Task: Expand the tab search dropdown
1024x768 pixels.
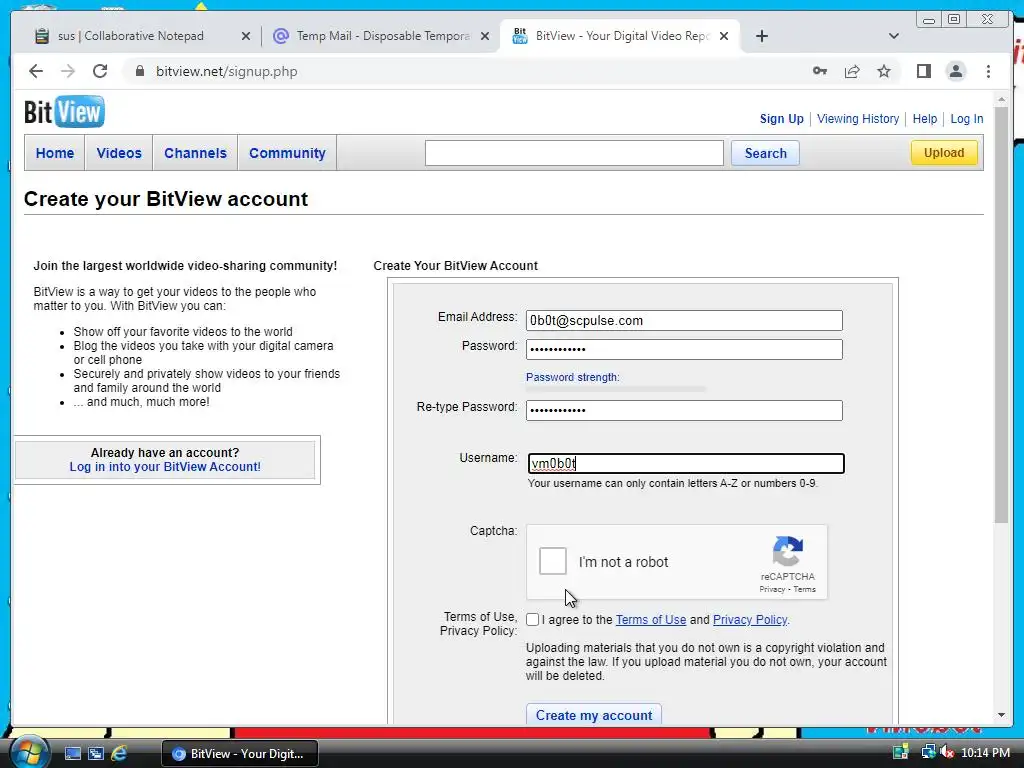Action: pyautogui.click(x=893, y=36)
